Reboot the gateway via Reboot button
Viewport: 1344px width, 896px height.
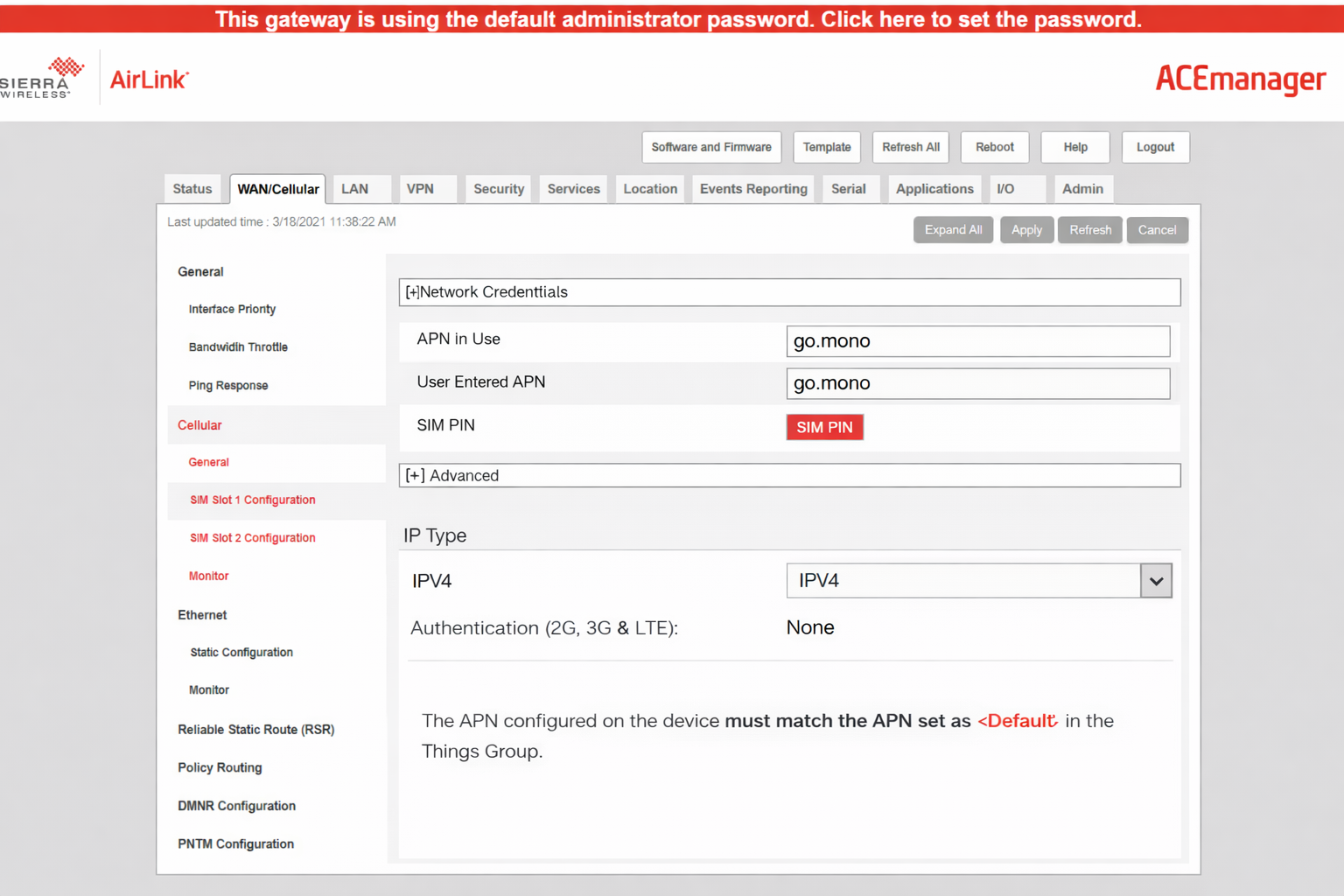pos(994,147)
